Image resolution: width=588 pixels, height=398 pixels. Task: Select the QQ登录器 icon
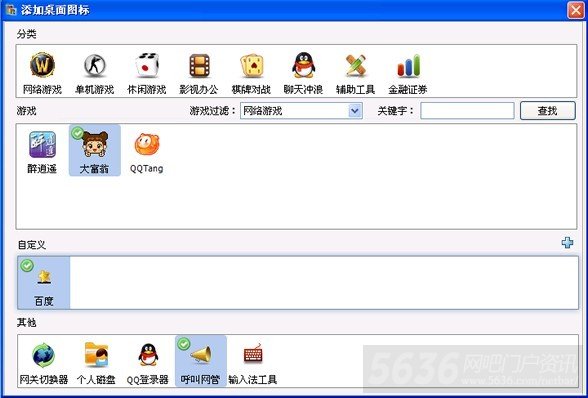pos(148,354)
